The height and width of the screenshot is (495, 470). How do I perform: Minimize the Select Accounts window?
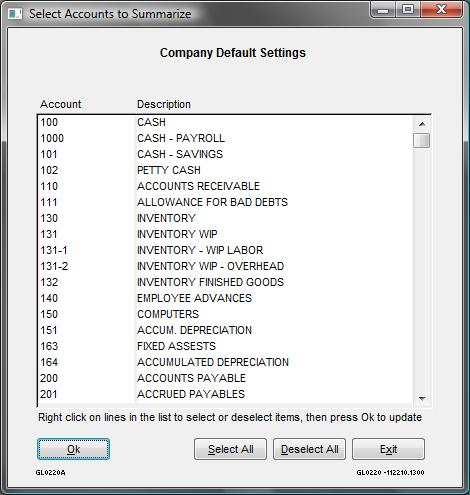point(383,10)
